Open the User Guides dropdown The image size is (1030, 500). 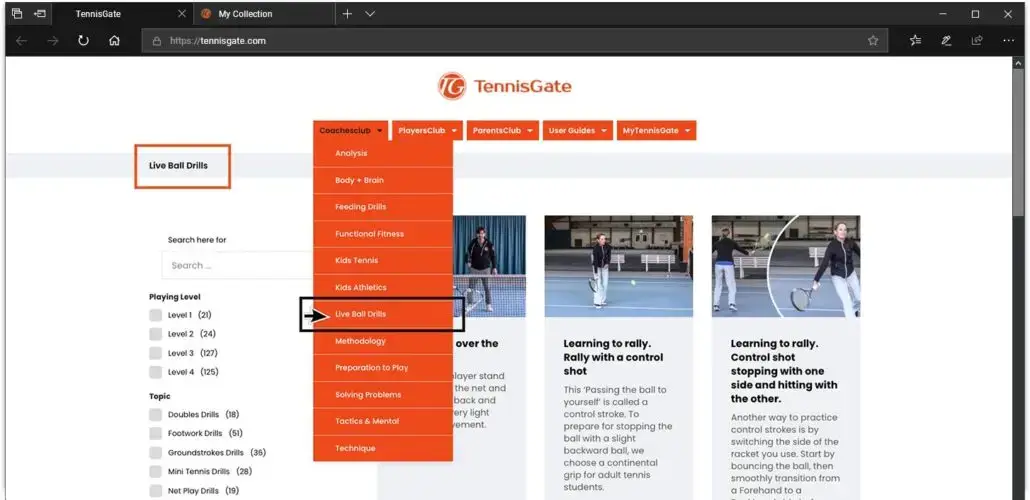[x=577, y=131]
